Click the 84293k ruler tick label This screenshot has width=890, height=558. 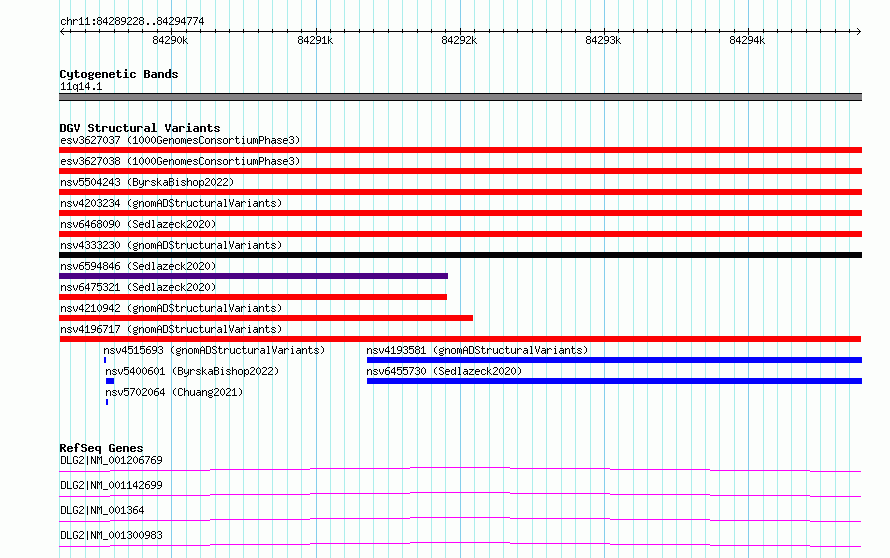pos(603,40)
